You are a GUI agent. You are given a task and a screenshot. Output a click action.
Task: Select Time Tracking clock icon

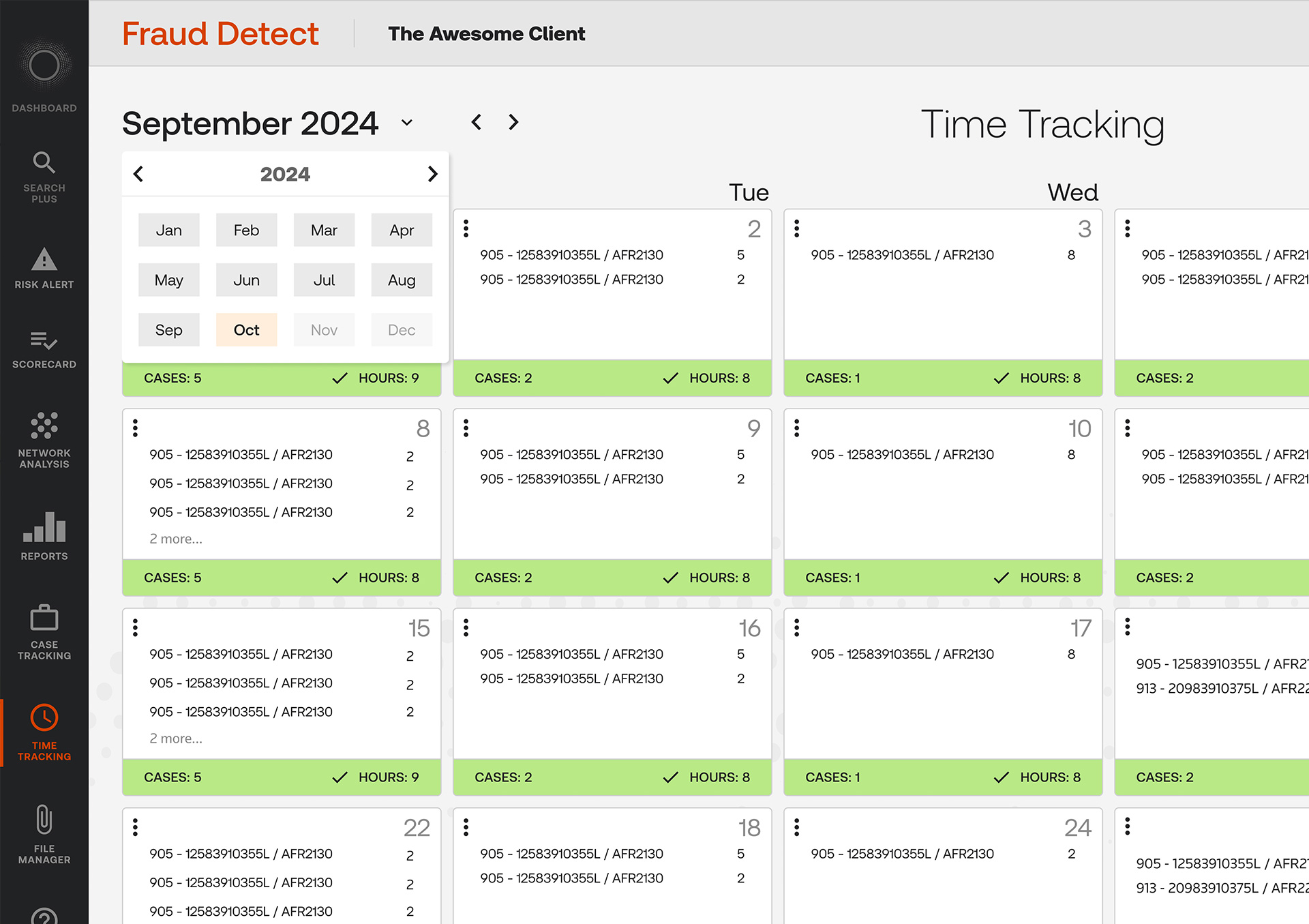(44, 717)
